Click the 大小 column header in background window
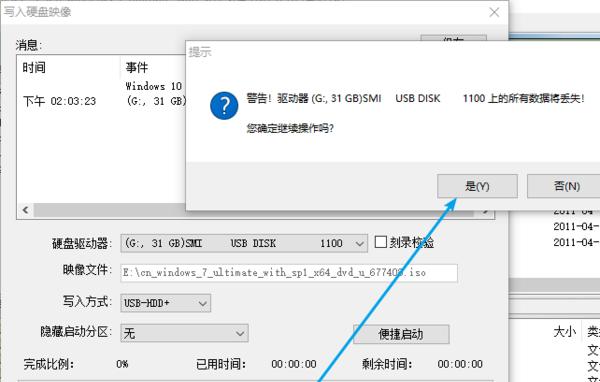Screen dimensions: 600x382 [564, 331]
